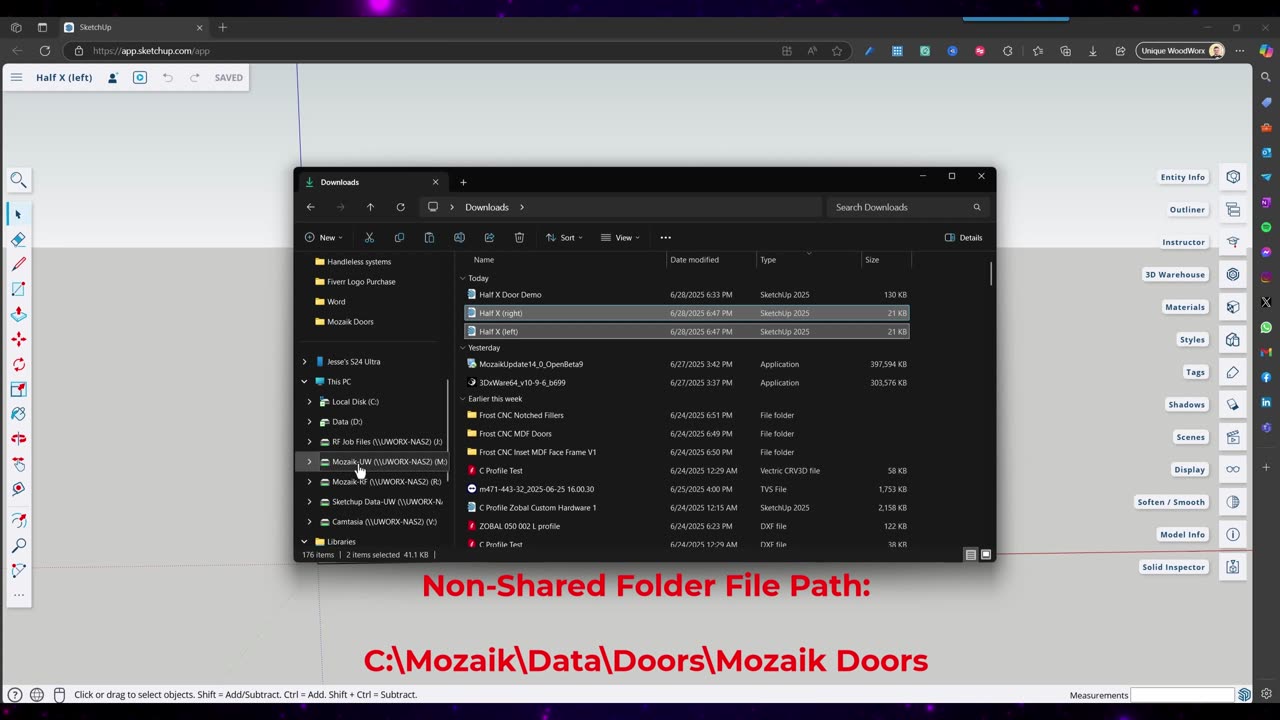Open the Styles panel icon
The width and height of the screenshot is (1280, 720).
[x=1233, y=339]
